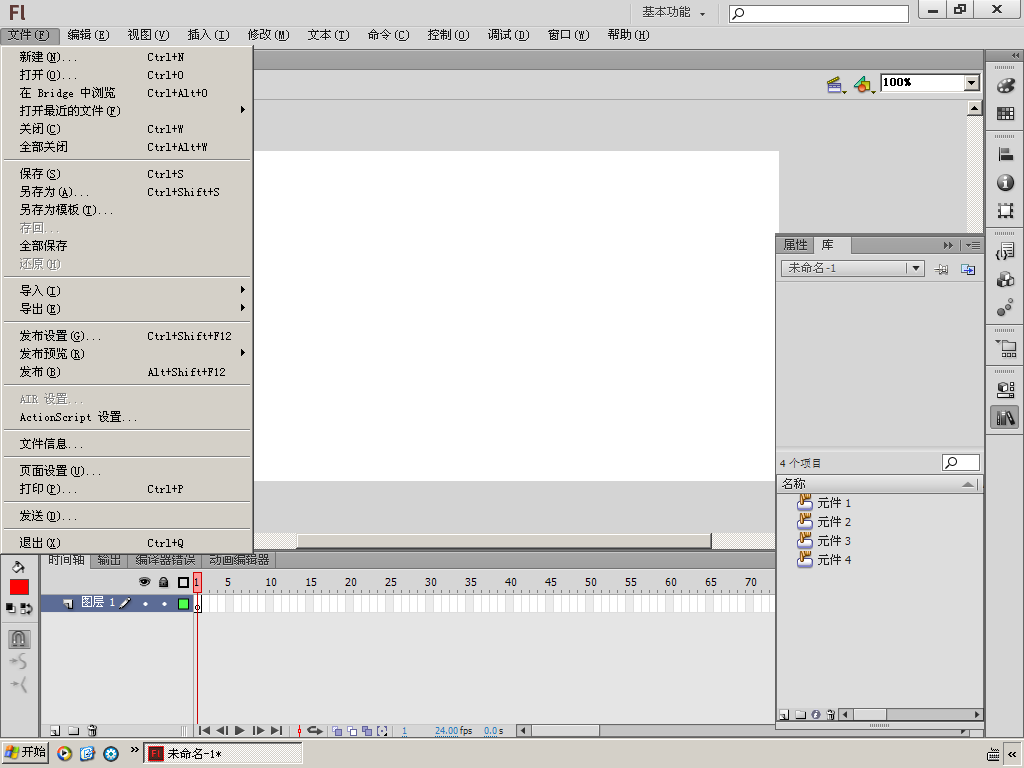
Task: Open the Align panel icon
Action: coord(1005,154)
